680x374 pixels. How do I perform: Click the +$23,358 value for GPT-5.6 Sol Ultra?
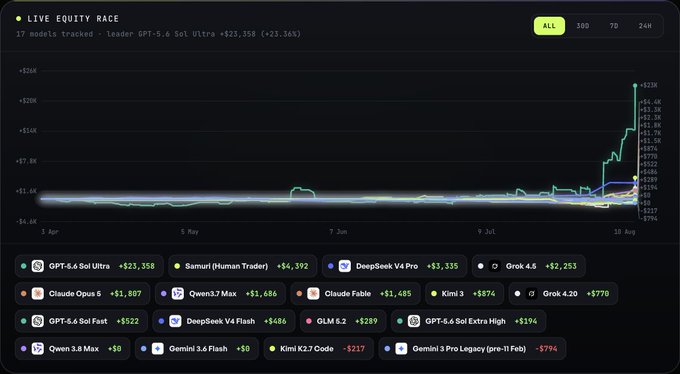click(x=137, y=266)
